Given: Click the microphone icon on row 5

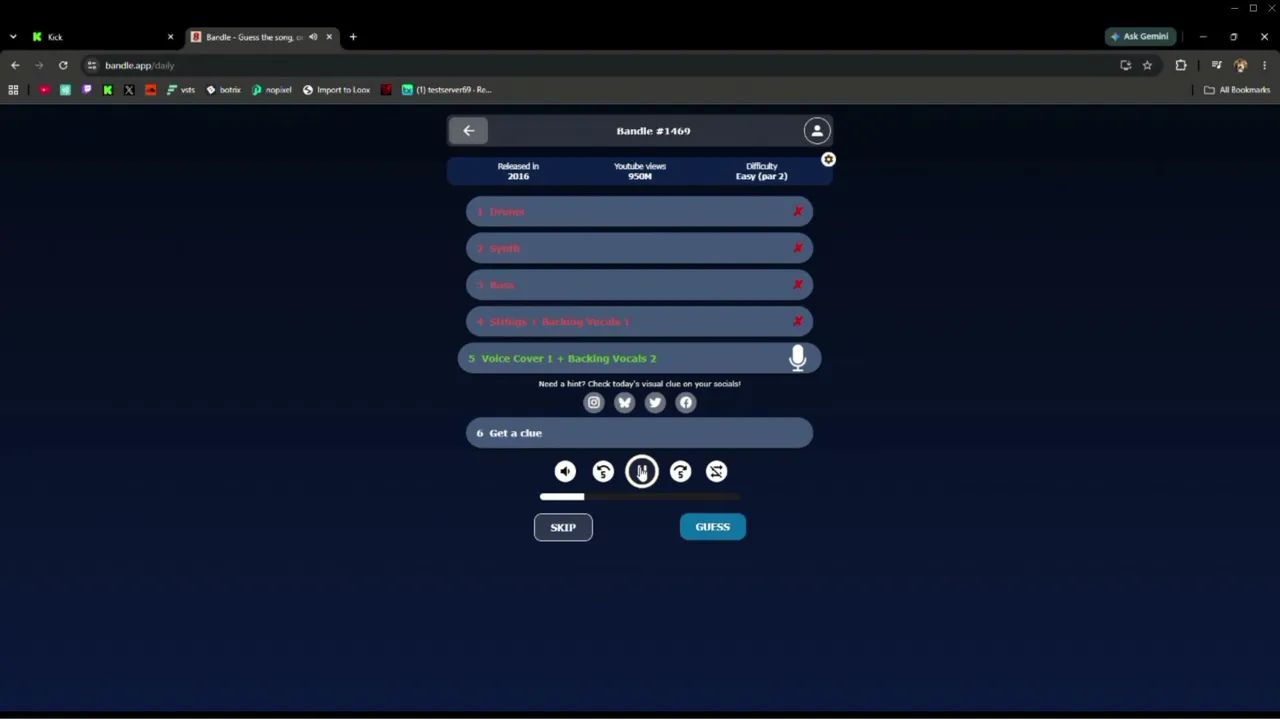Looking at the screenshot, I should point(798,358).
